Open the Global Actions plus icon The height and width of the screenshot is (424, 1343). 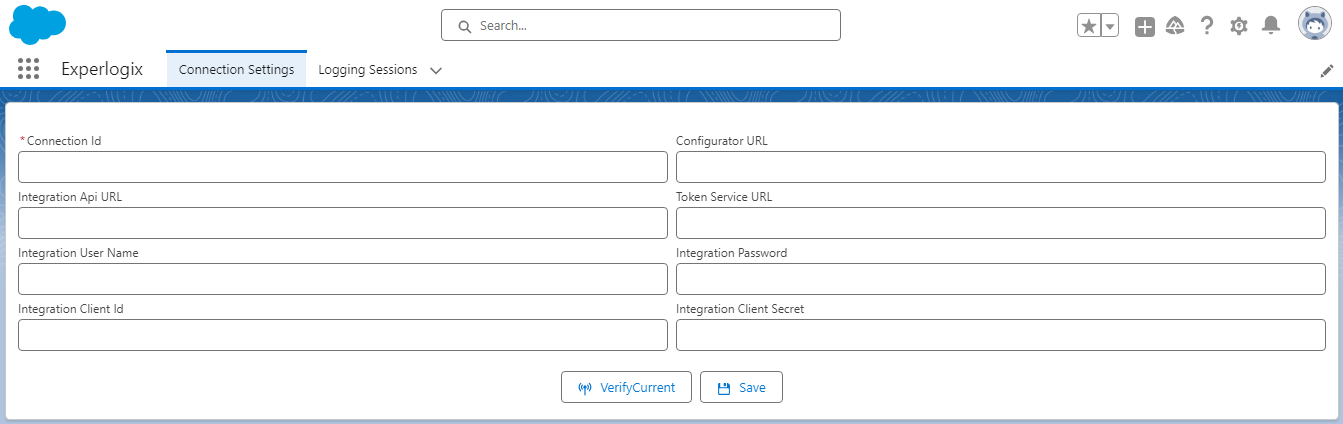coord(1145,27)
